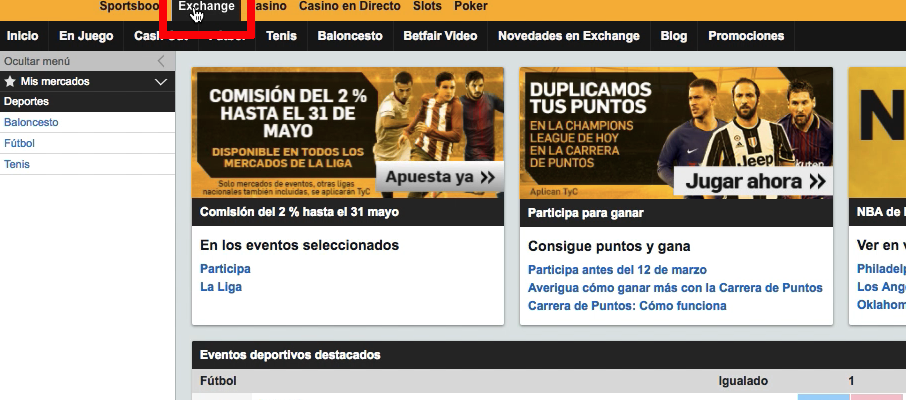Open Betfair Video menu item
The height and width of the screenshot is (400, 906).
coord(440,36)
